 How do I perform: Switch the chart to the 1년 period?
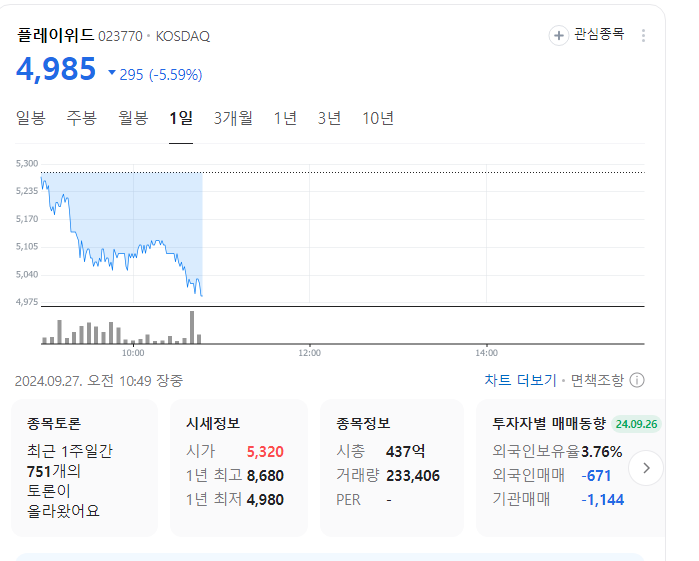point(286,118)
